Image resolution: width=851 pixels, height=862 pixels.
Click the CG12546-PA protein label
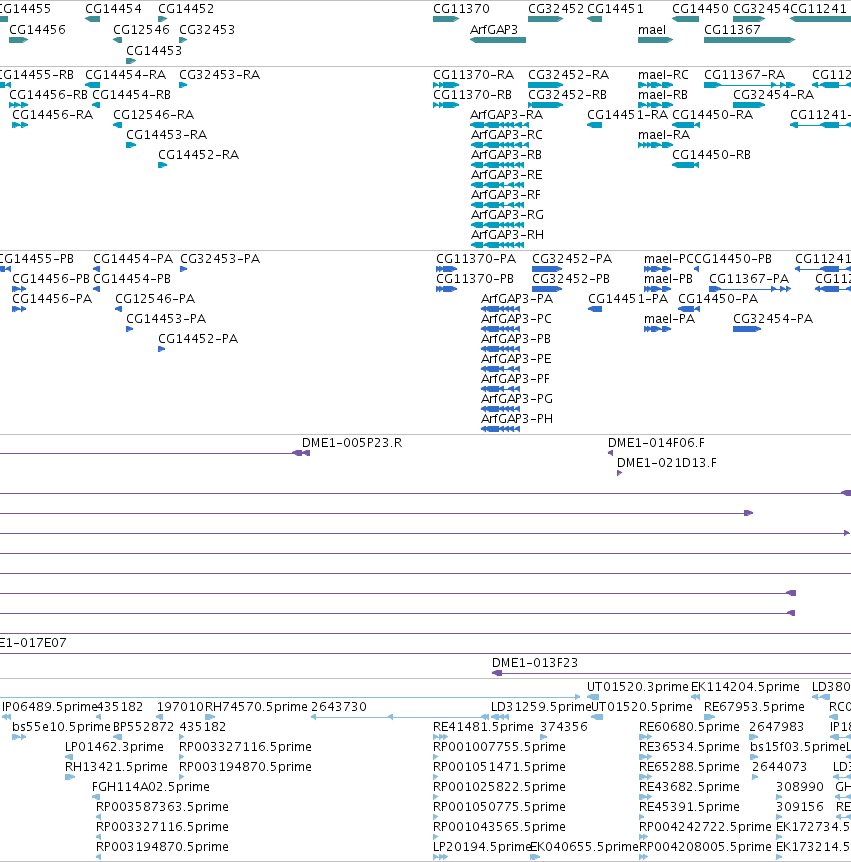pyautogui.click(x=155, y=299)
